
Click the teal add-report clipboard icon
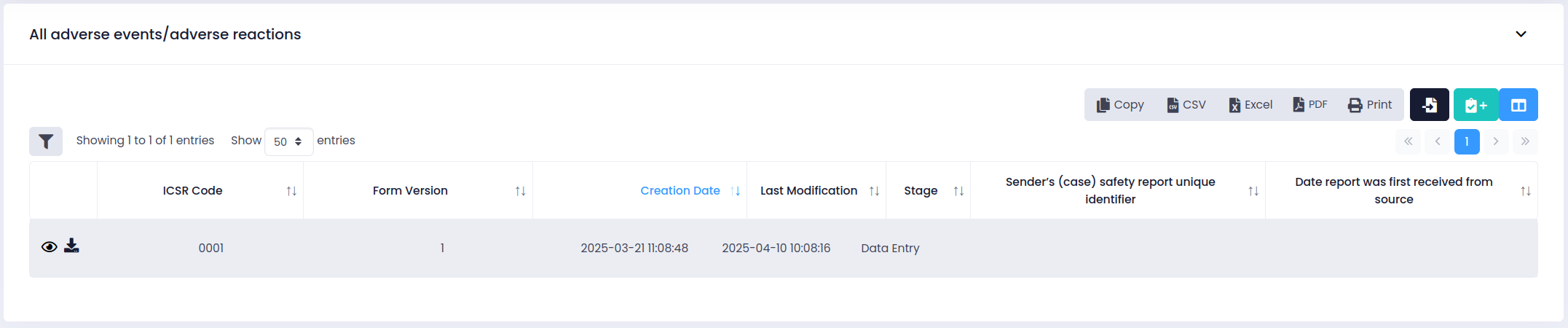tap(1476, 105)
